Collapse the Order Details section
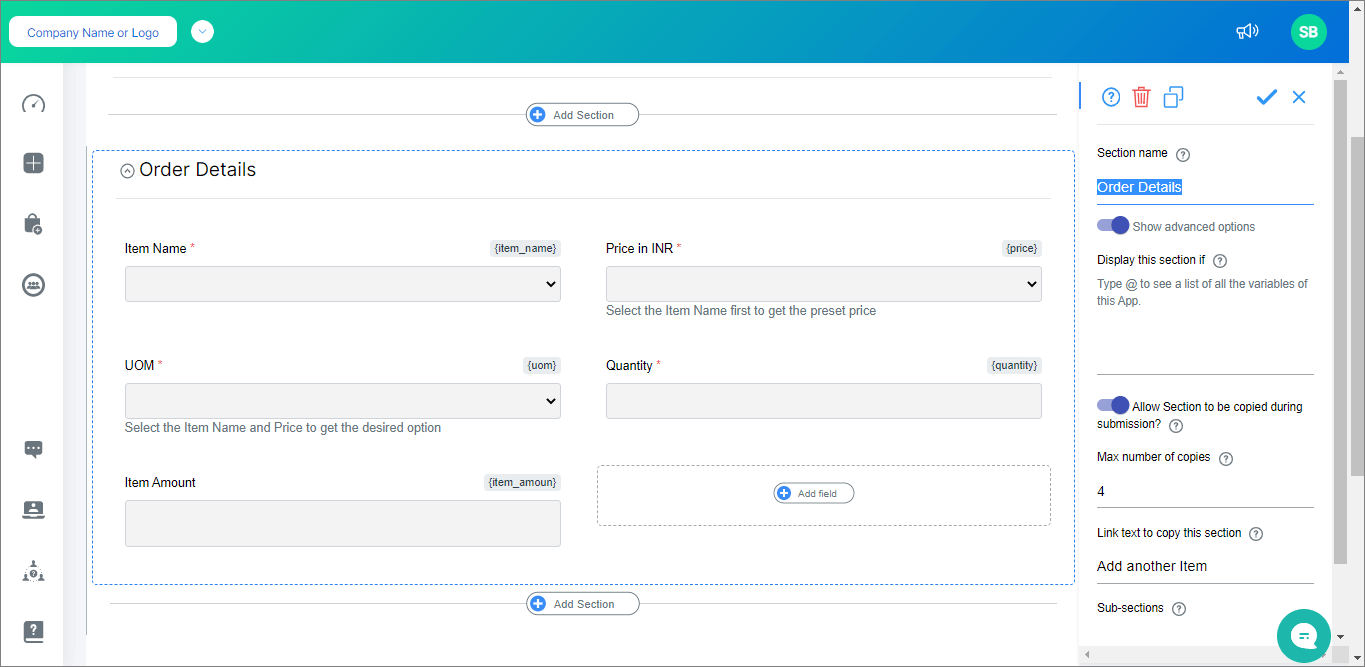The height and width of the screenshot is (667, 1365). click(x=127, y=170)
